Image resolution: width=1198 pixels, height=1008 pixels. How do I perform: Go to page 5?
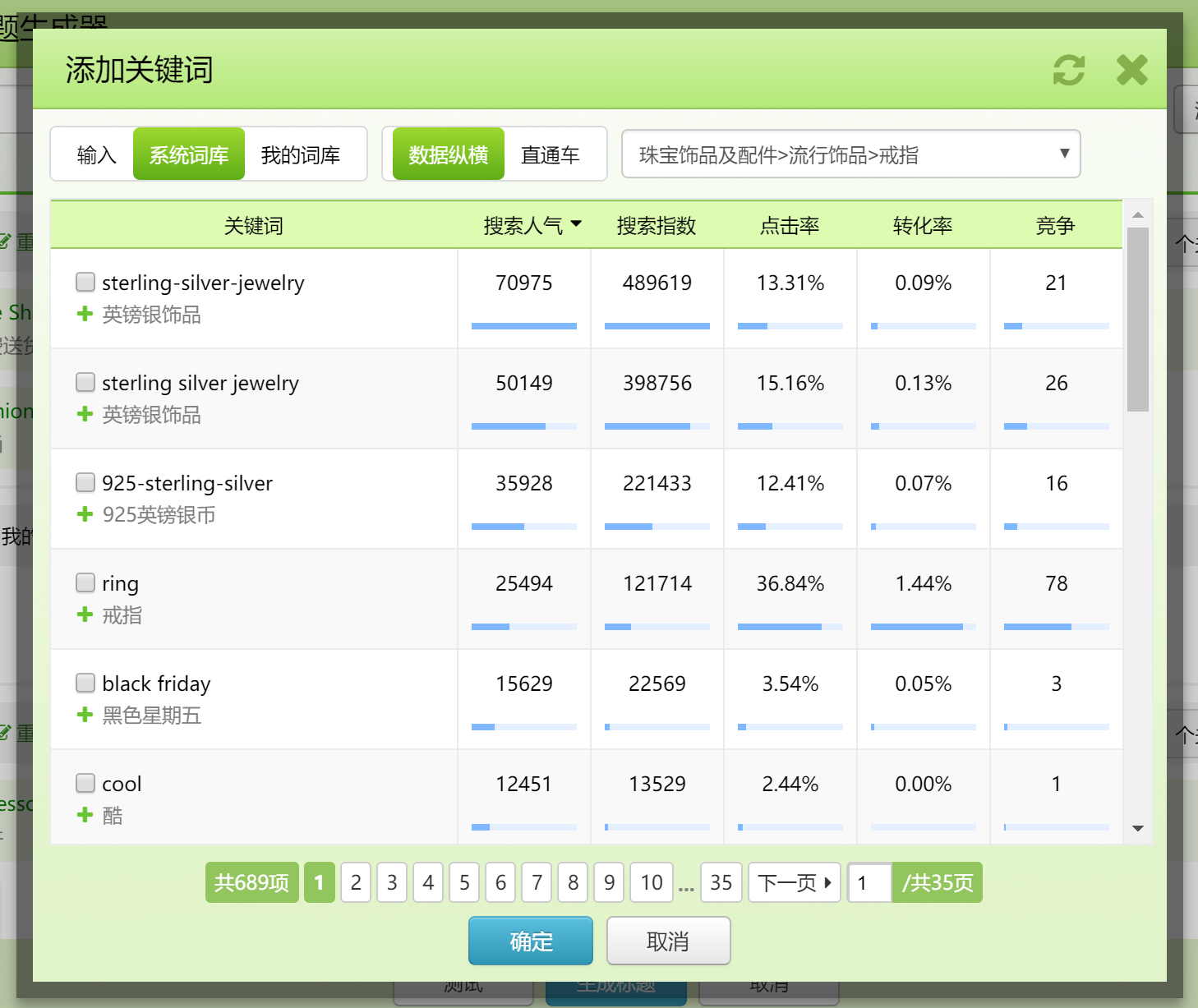point(464,882)
